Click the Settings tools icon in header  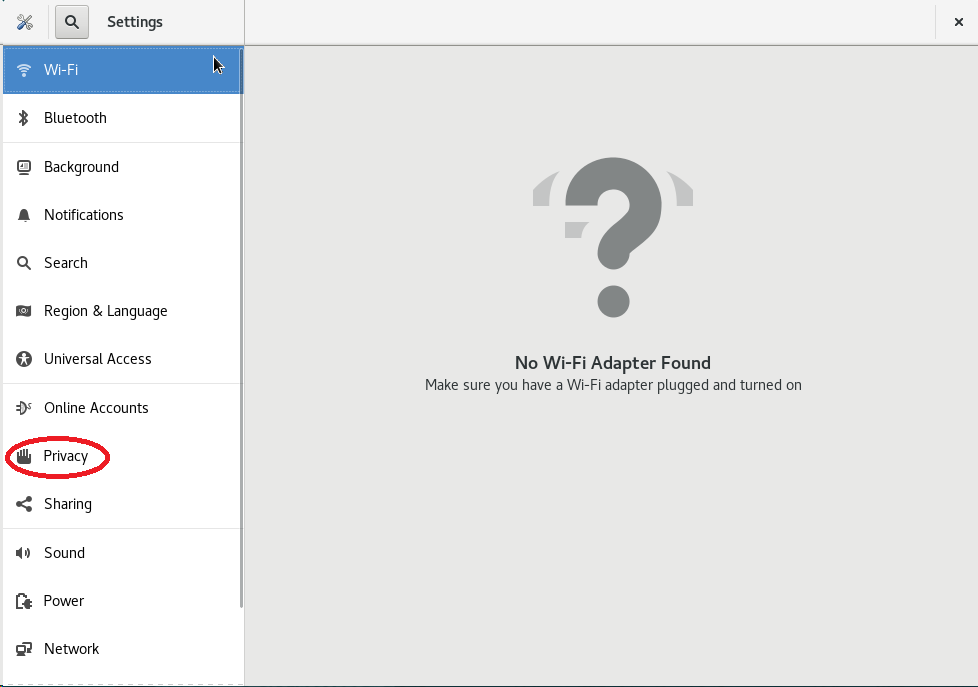tap(25, 22)
